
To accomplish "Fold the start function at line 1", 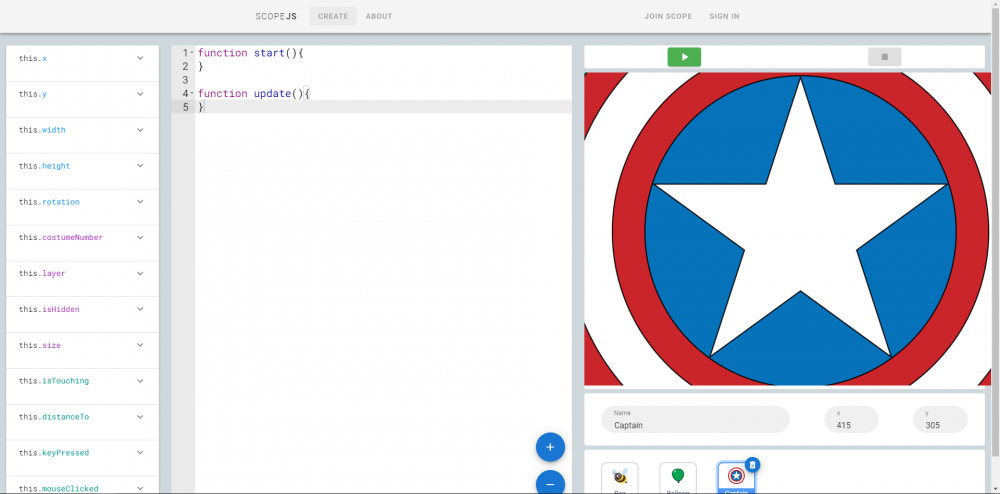I will [x=192, y=53].
